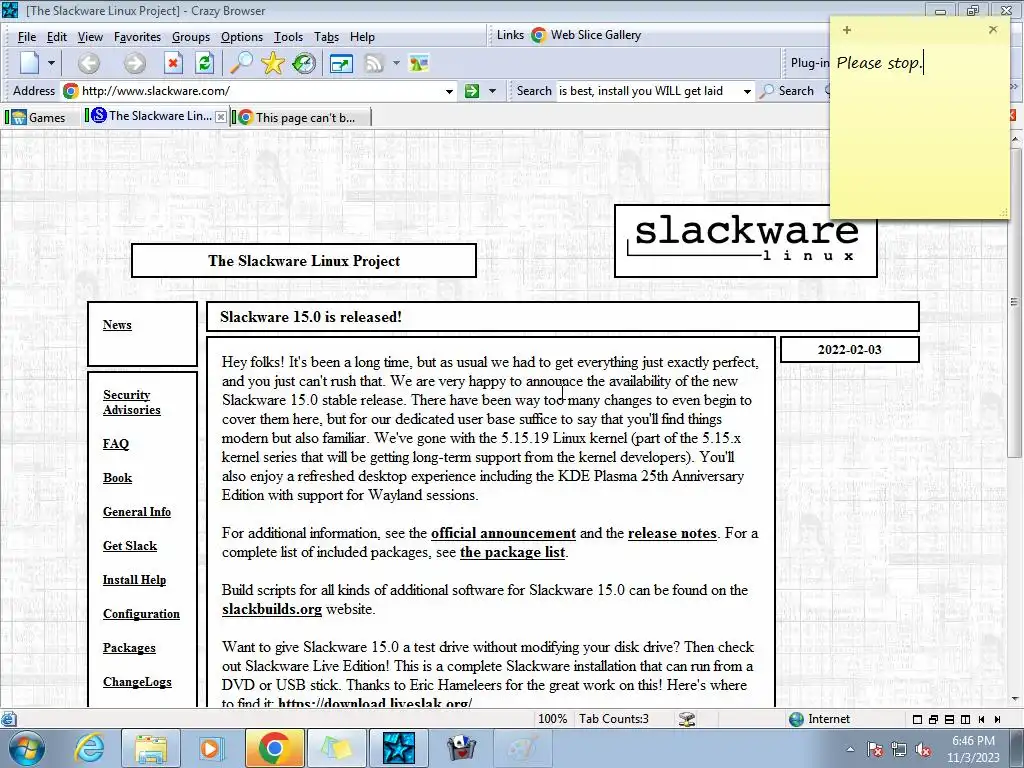This screenshot has width=1024, height=768.
Task: Click the full-screen window toolbar icon
Action: (341, 64)
